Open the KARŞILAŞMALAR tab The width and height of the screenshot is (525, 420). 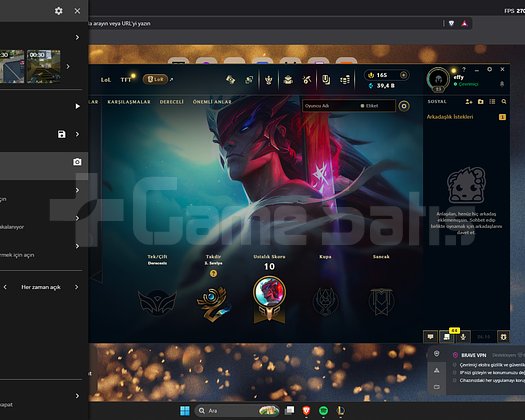[x=129, y=102]
